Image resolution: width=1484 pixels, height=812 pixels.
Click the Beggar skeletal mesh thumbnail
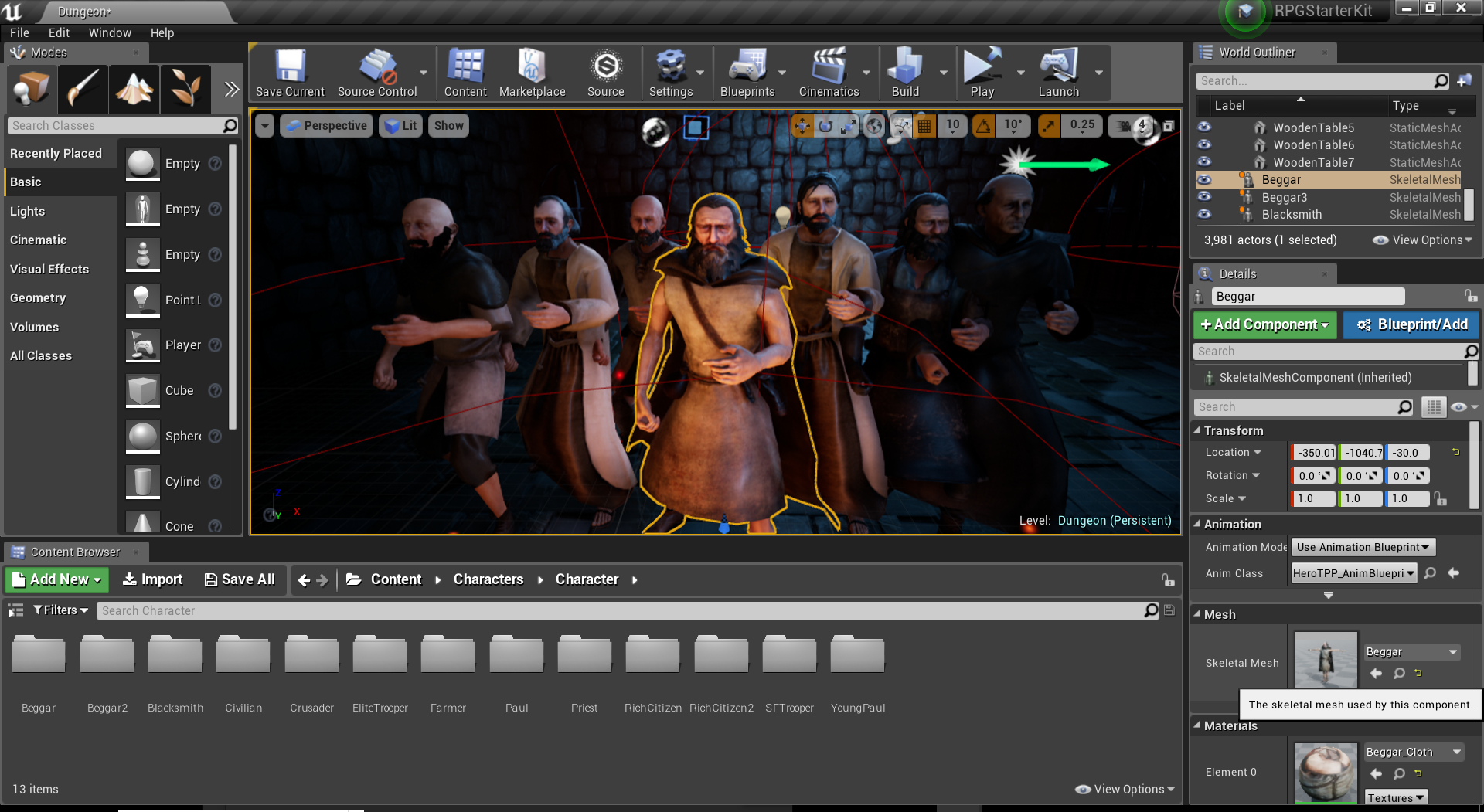click(1326, 661)
